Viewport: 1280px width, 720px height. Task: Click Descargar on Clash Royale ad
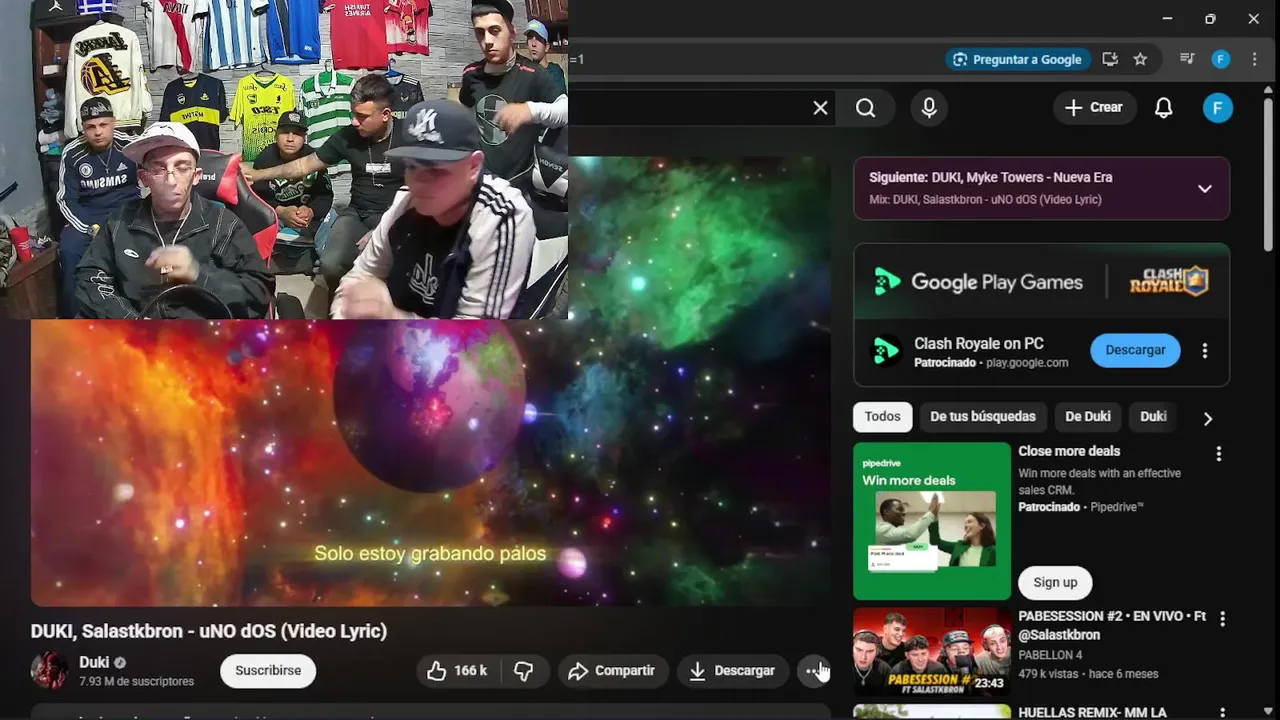coord(1135,350)
